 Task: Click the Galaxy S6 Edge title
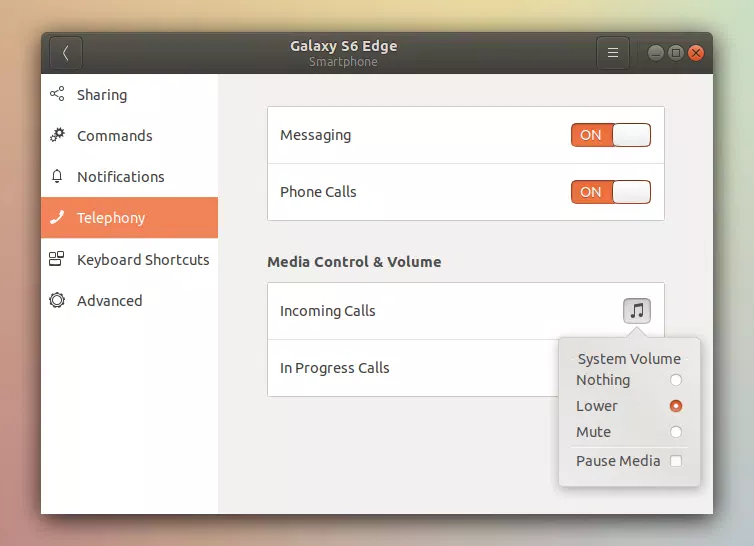coord(343,46)
